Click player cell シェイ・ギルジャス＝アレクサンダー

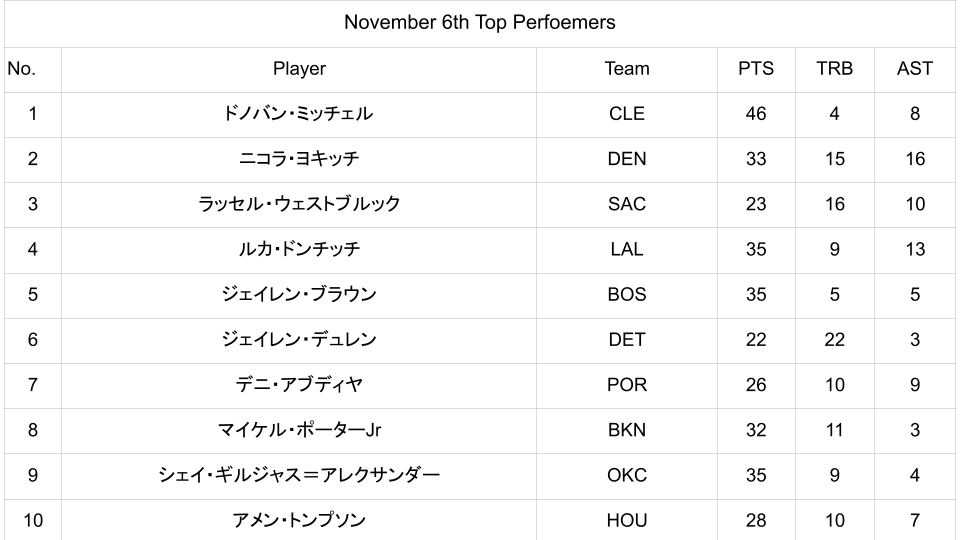[299, 475]
